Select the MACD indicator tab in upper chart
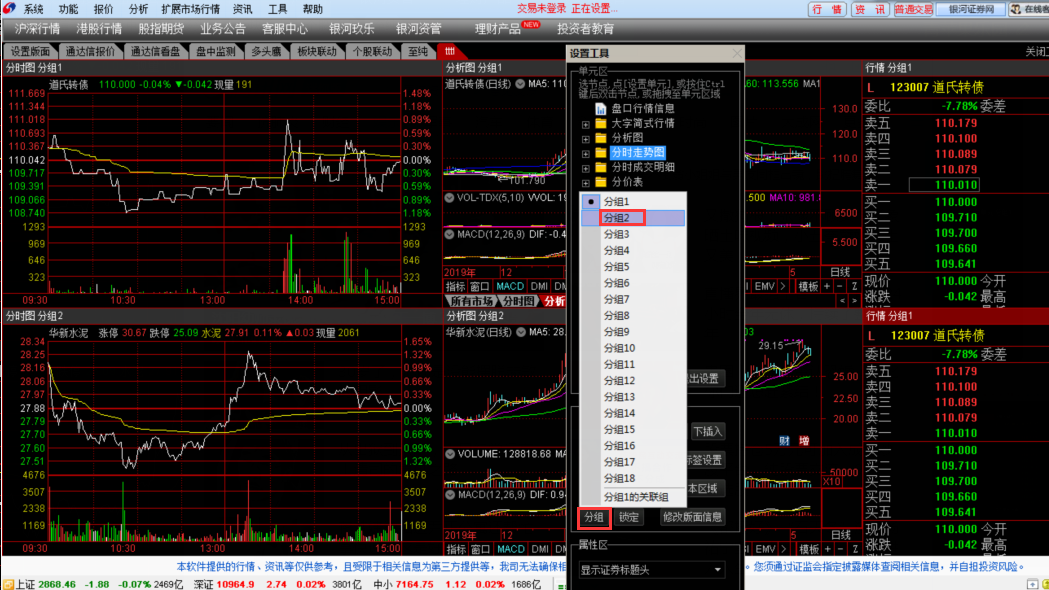 coord(510,287)
